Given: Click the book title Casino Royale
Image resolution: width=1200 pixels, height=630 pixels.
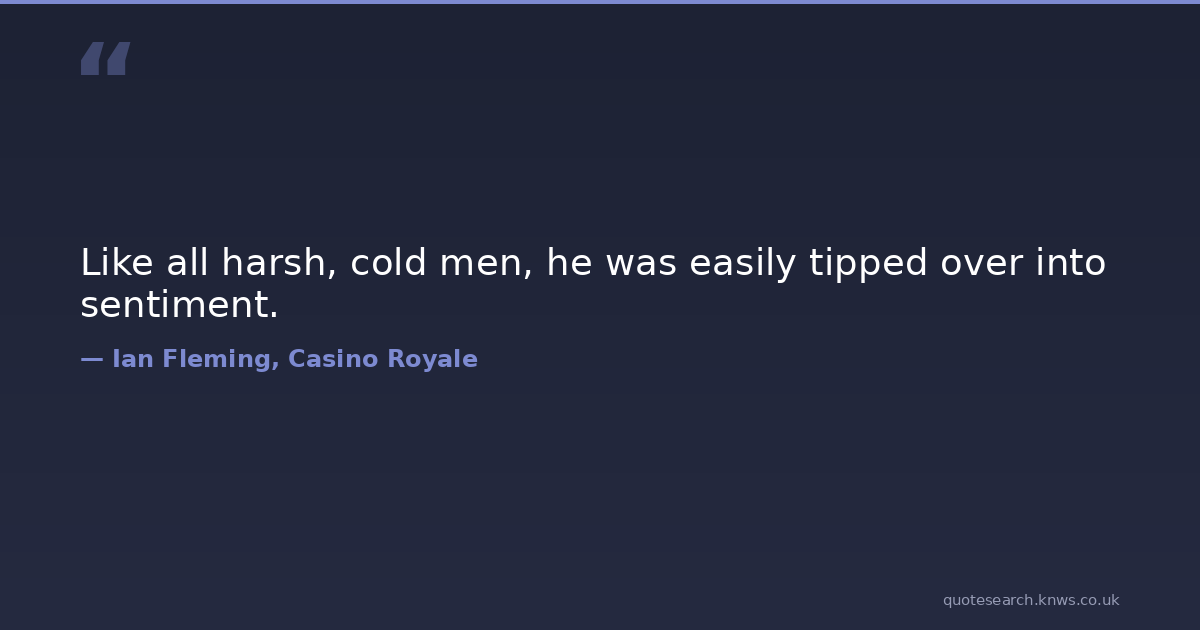Looking at the screenshot, I should coord(382,360).
